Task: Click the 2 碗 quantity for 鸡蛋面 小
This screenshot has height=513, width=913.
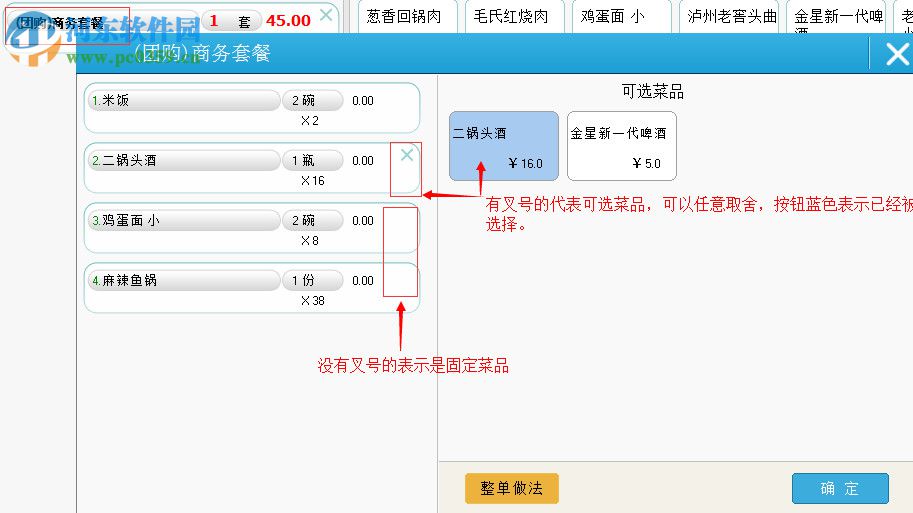Action: pos(313,220)
